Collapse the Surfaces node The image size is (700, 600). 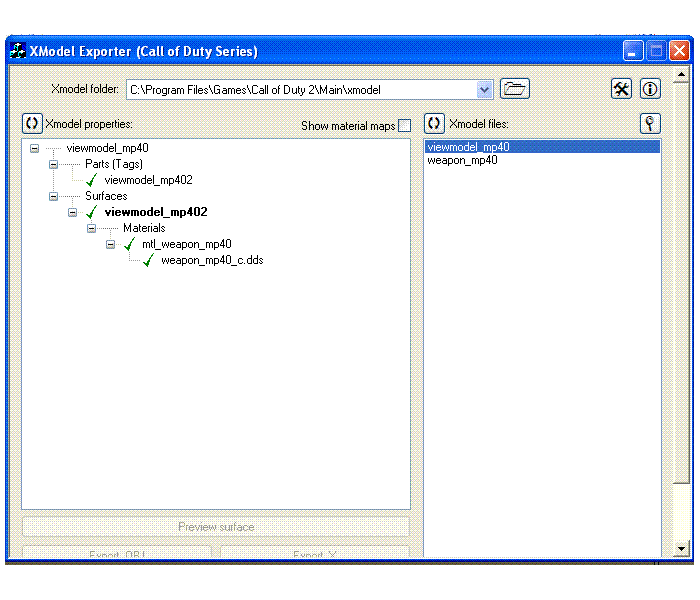53,196
